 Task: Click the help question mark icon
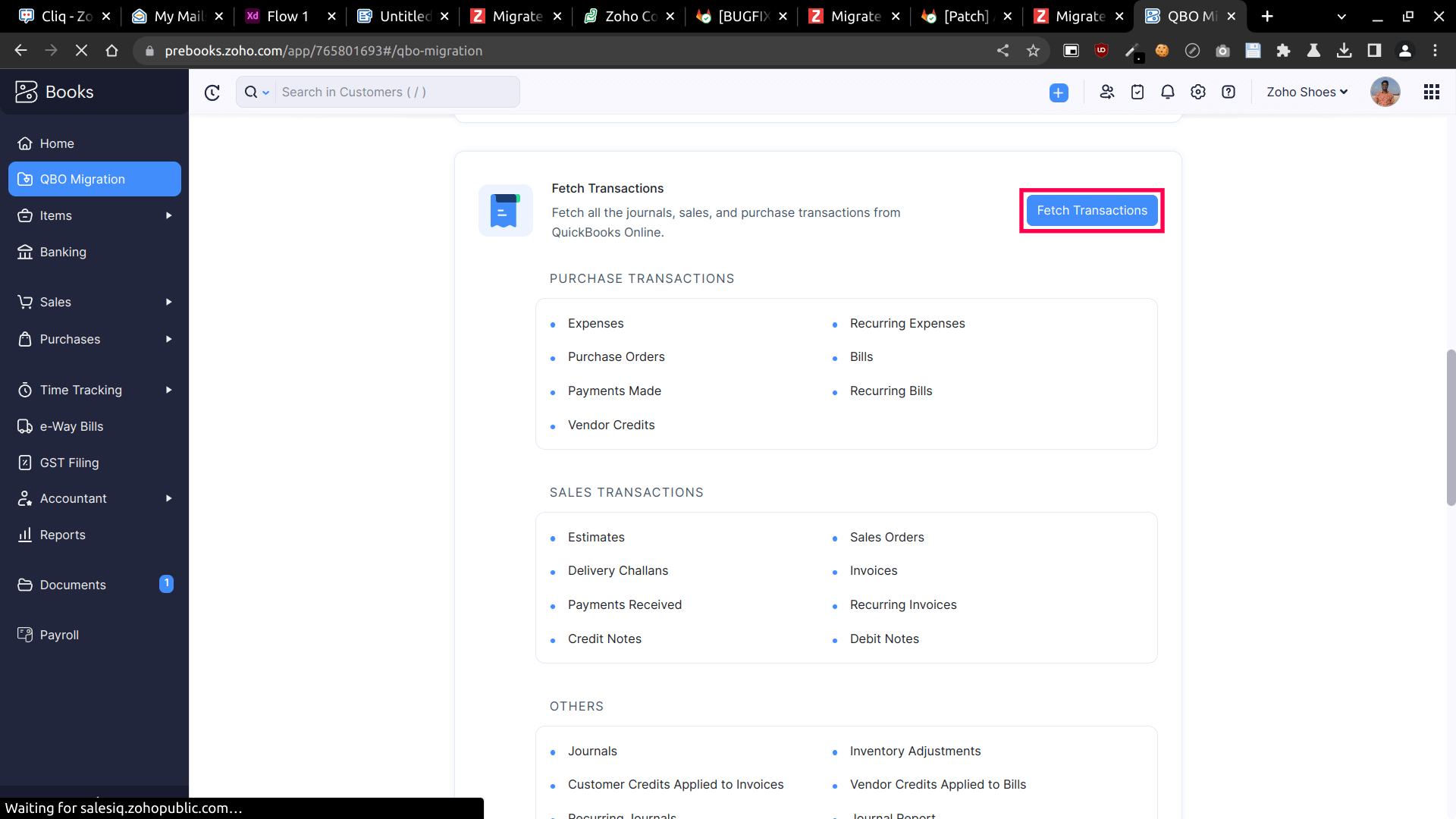click(1228, 92)
